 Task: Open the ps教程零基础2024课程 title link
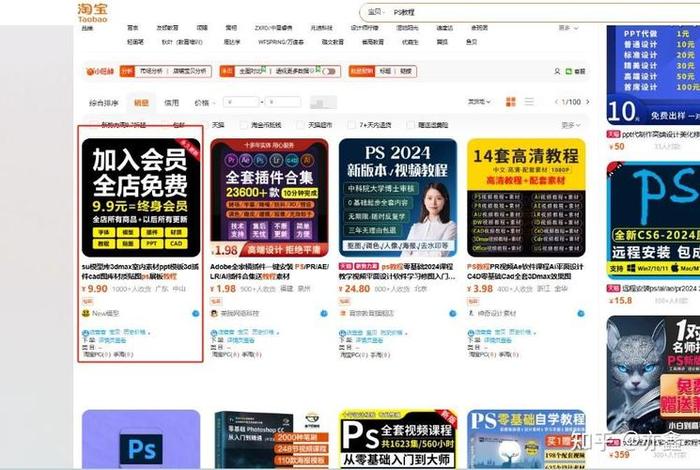(397, 271)
